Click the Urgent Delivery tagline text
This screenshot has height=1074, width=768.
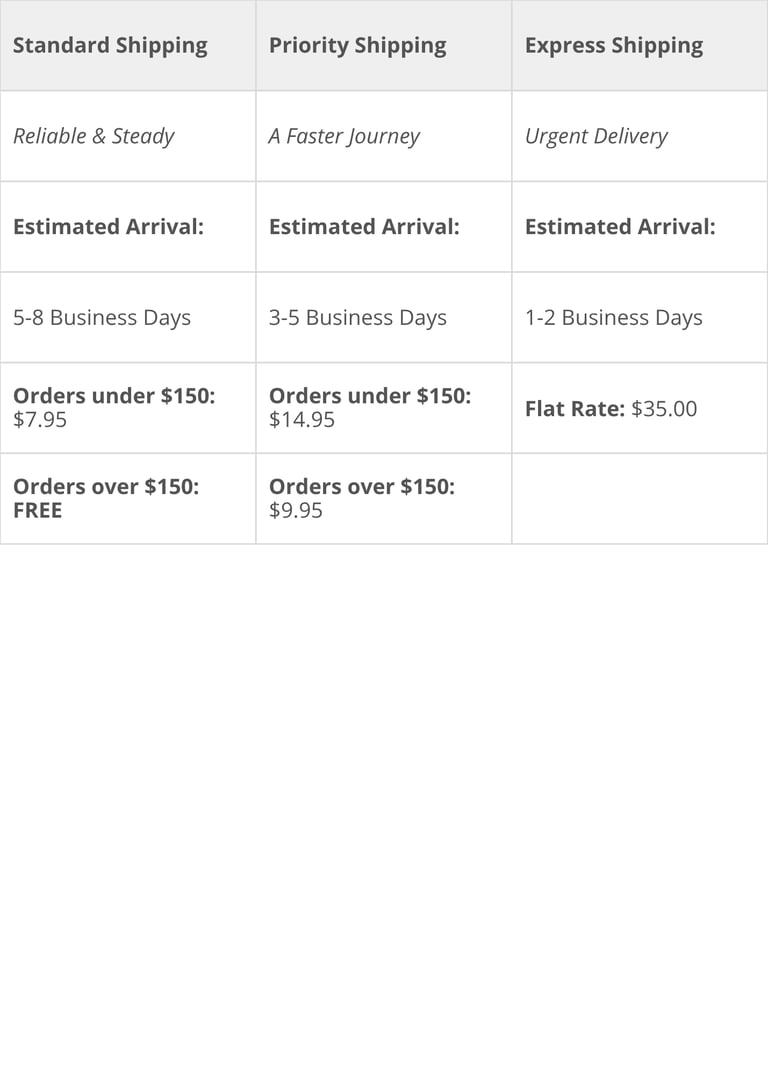pyautogui.click(x=596, y=136)
